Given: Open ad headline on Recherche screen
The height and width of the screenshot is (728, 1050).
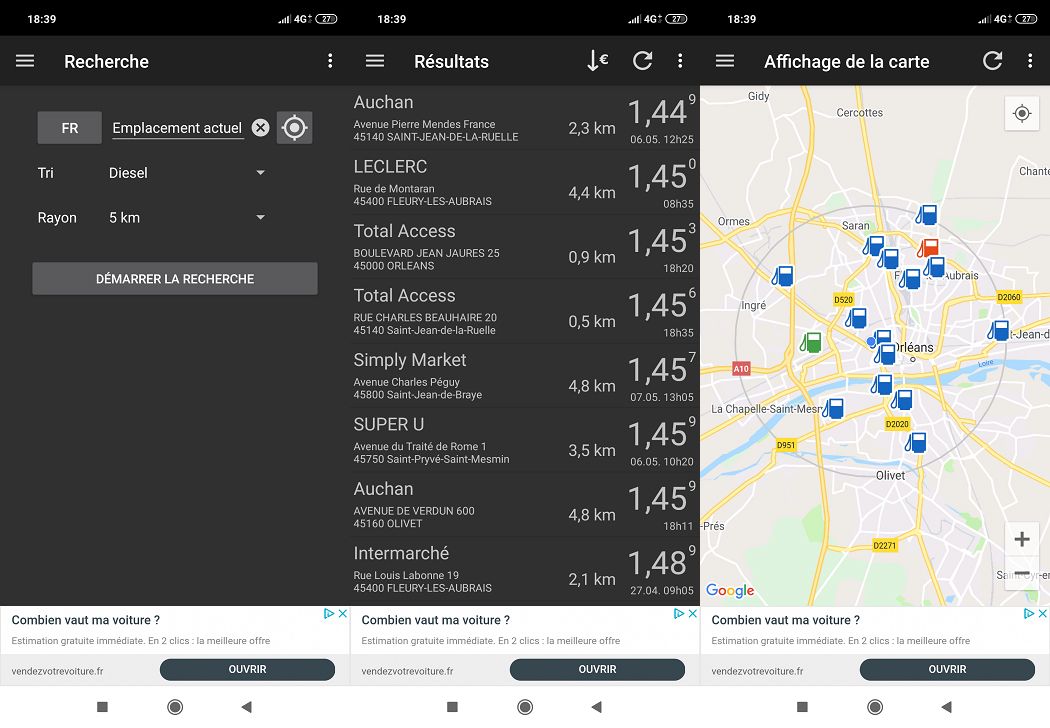Looking at the screenshot, I should 86,620.
